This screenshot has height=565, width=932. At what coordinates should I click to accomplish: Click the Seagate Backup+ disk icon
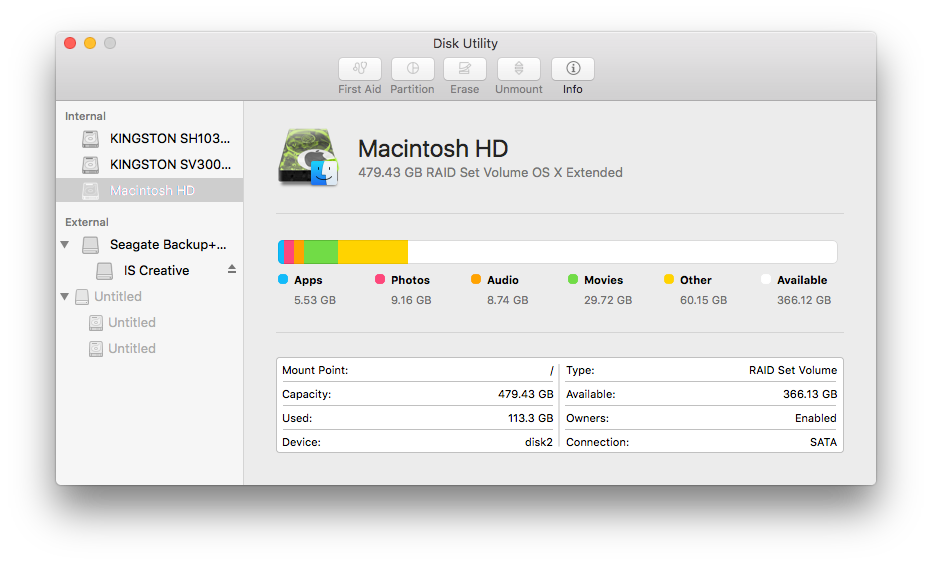coord(91,245)
